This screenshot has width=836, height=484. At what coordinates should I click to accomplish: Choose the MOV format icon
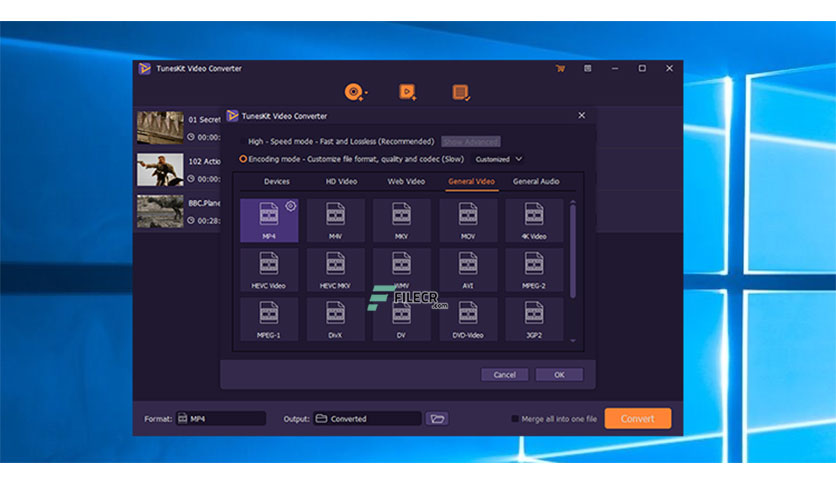point(468,220)
